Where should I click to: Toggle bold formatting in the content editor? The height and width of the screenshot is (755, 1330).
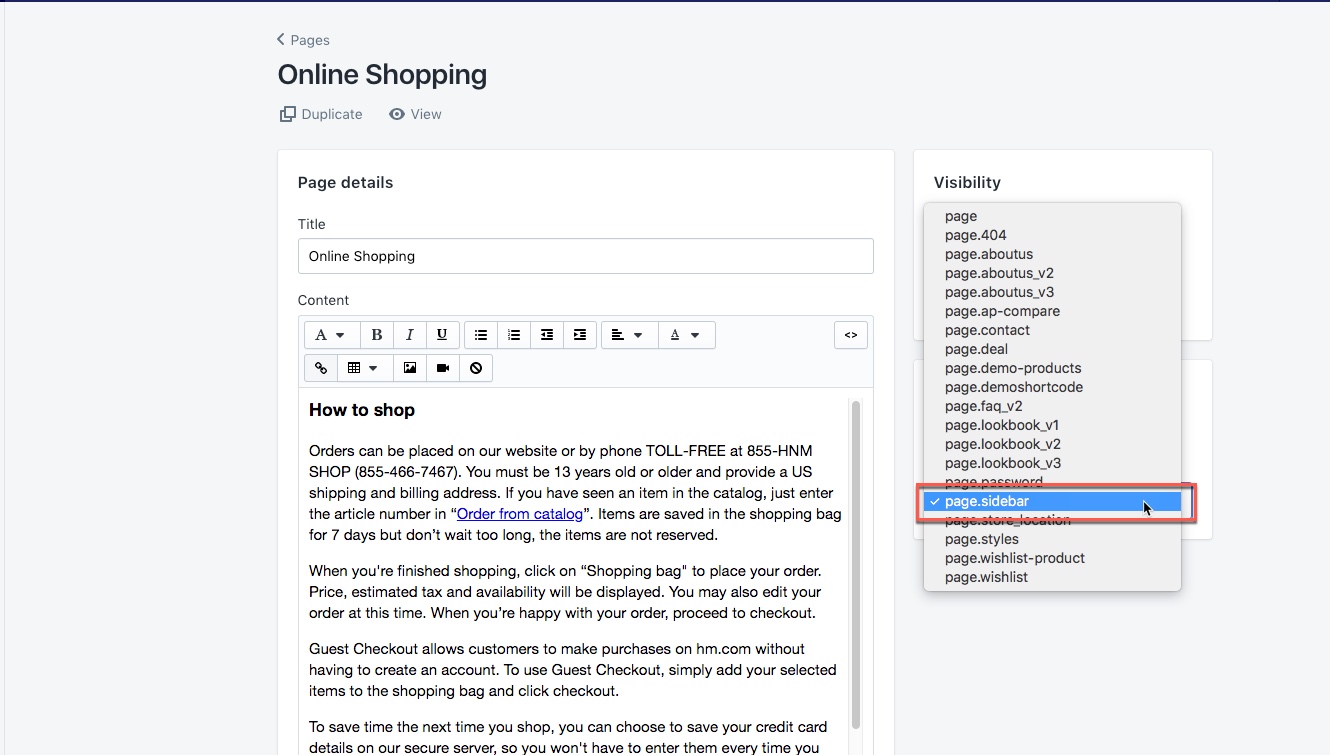[377, 335]
